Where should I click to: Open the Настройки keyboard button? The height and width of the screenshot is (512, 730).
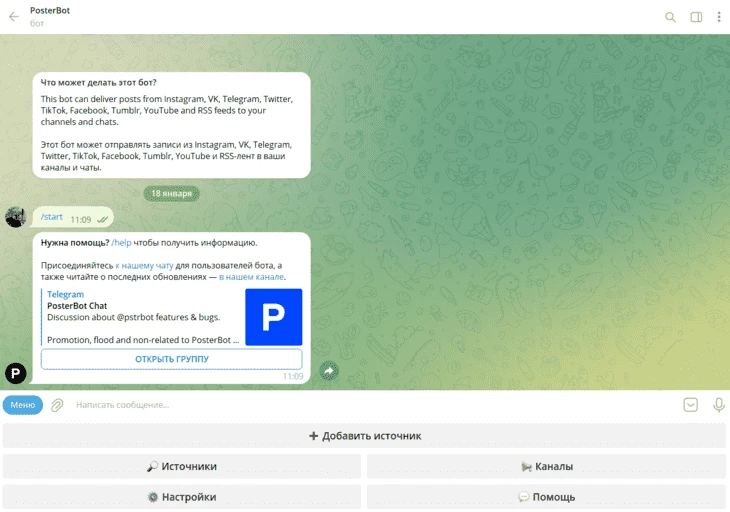pos(182,497)
